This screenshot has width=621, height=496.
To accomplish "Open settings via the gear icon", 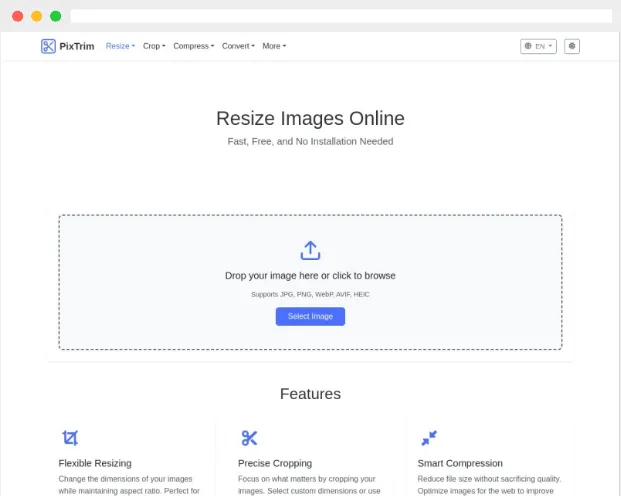I will (571, 46).
